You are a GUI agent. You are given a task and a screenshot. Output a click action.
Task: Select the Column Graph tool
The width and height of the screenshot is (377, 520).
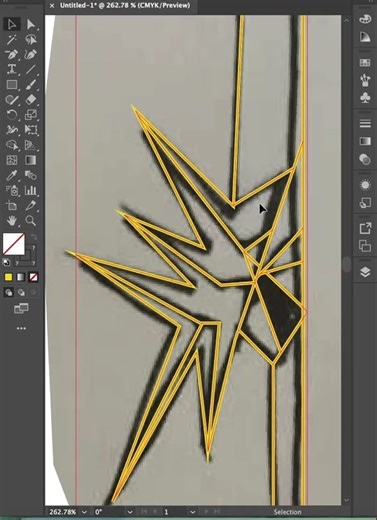tap(31, 190)
